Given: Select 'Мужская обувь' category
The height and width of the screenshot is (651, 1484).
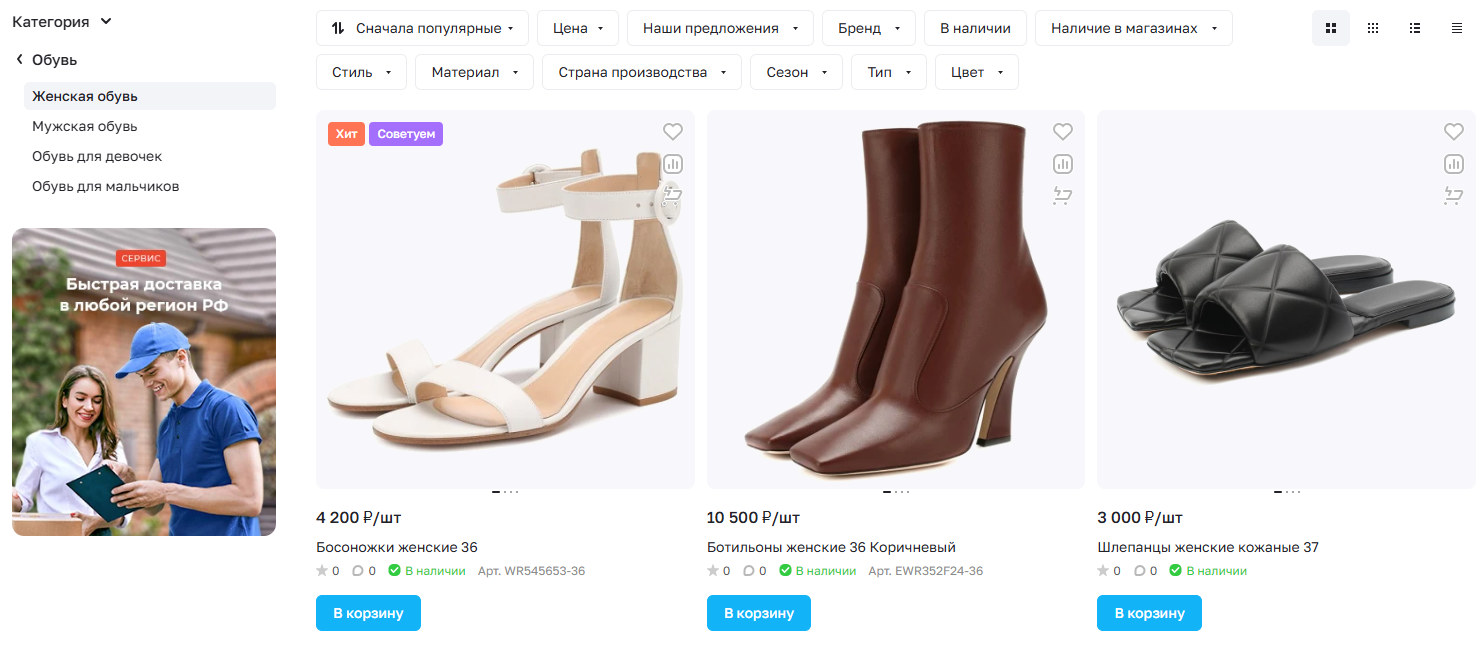Looking at the screenshot, I should (85, 127).
